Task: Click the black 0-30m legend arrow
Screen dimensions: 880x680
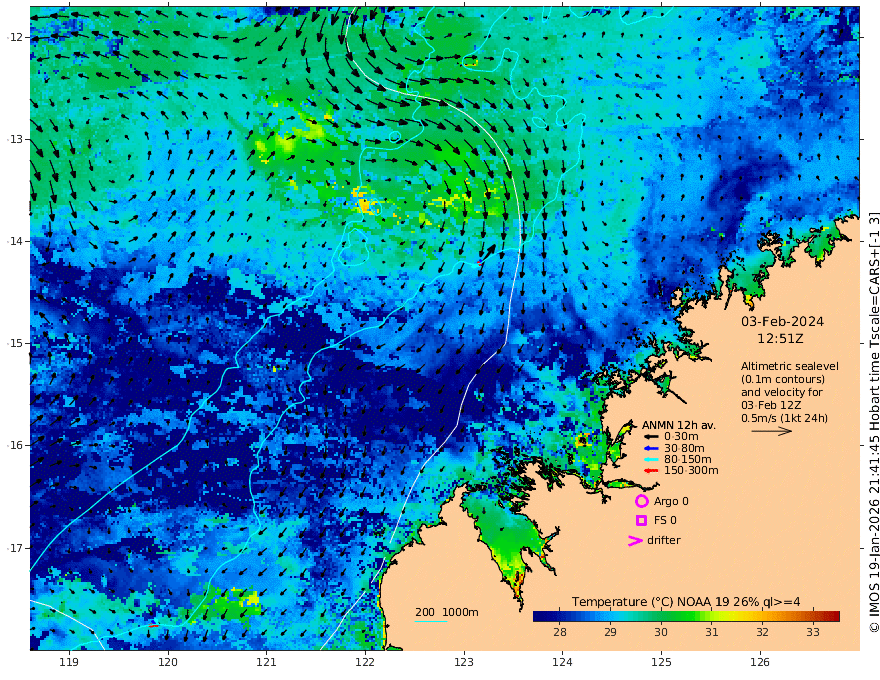Action: [650, 437]
